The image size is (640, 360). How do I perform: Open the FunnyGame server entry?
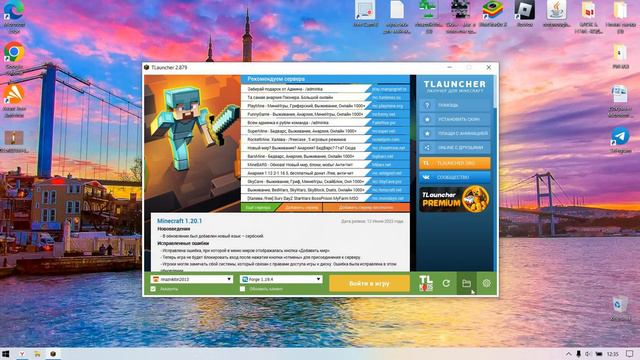(x=306, y=114)
